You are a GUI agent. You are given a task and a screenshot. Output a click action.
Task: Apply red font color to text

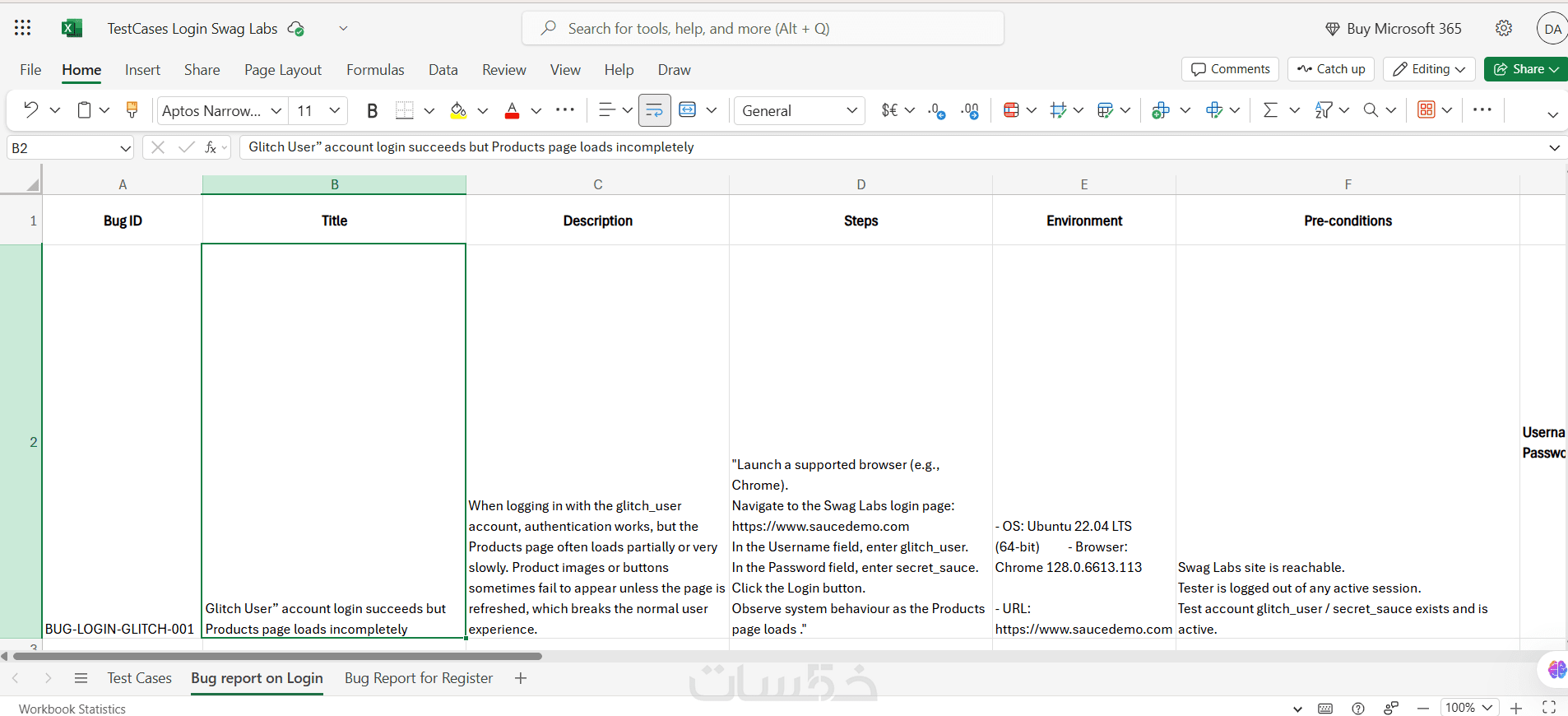click(x=512, y=110)
